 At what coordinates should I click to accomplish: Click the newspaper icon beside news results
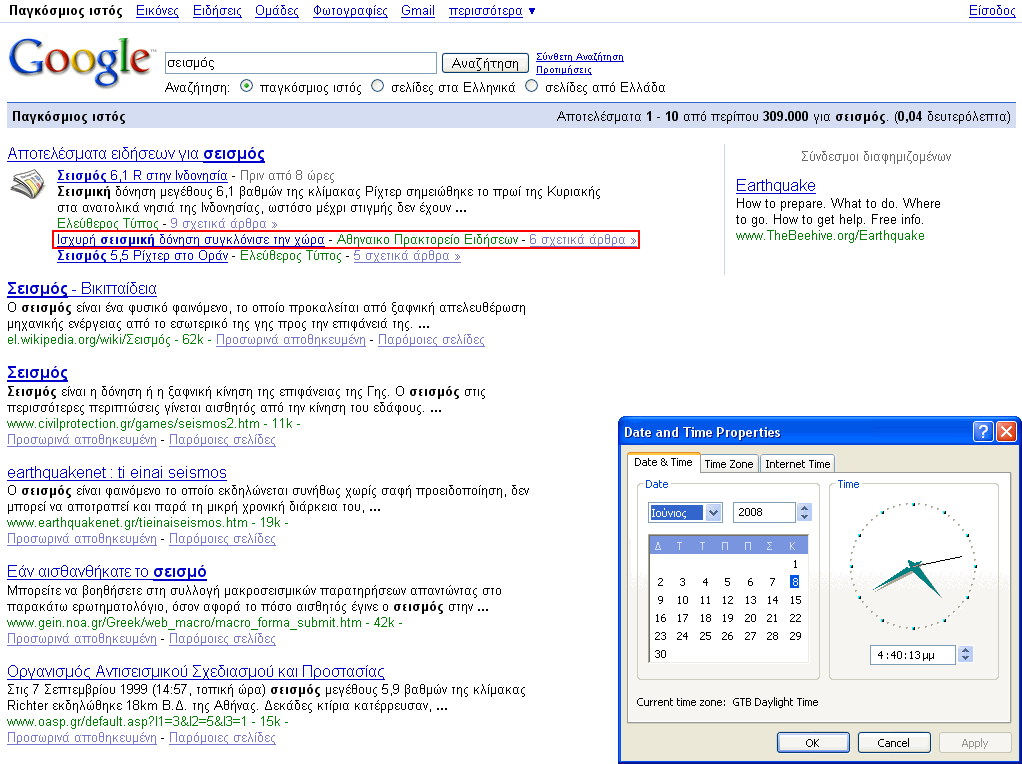pos(28,184)
